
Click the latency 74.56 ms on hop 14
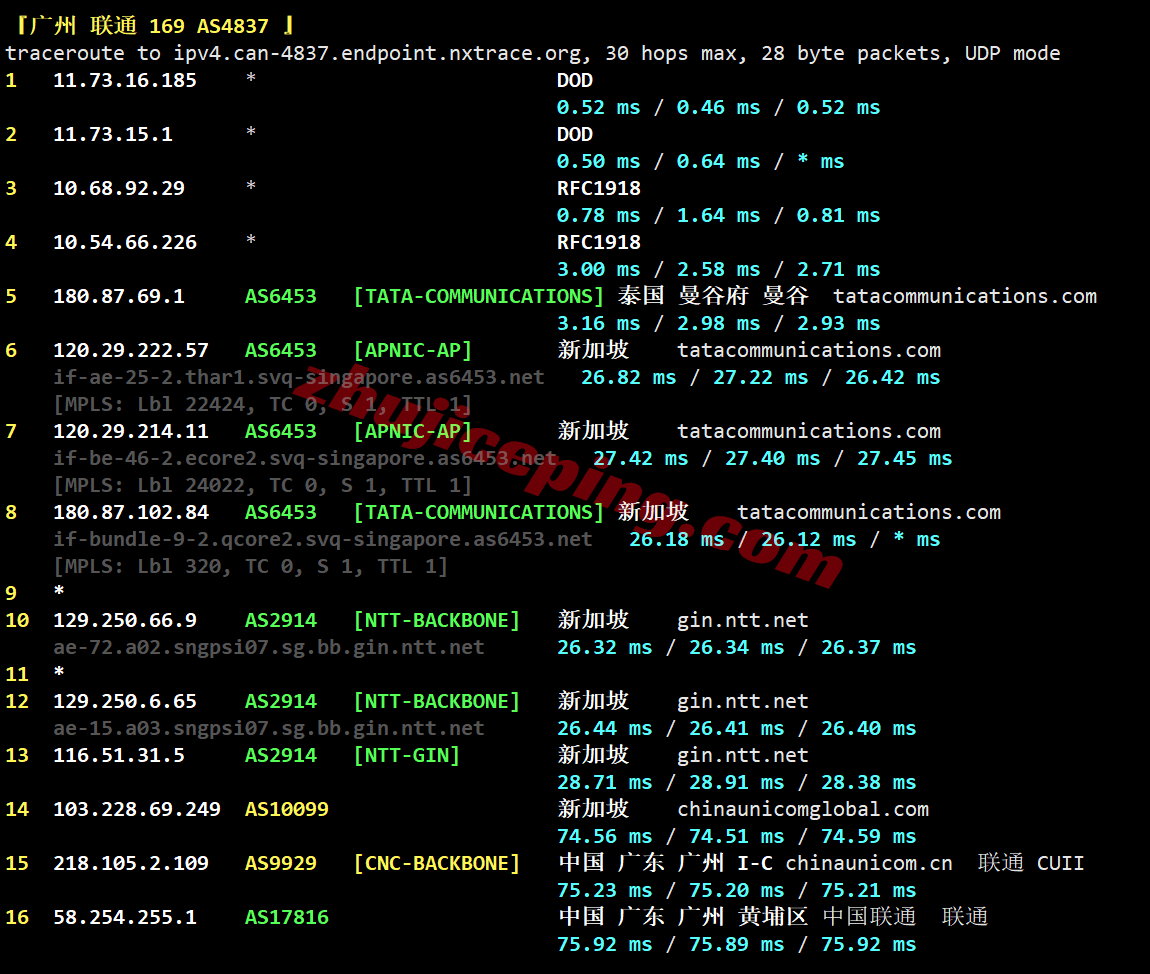pyautogui.click(x=604, y=836)
